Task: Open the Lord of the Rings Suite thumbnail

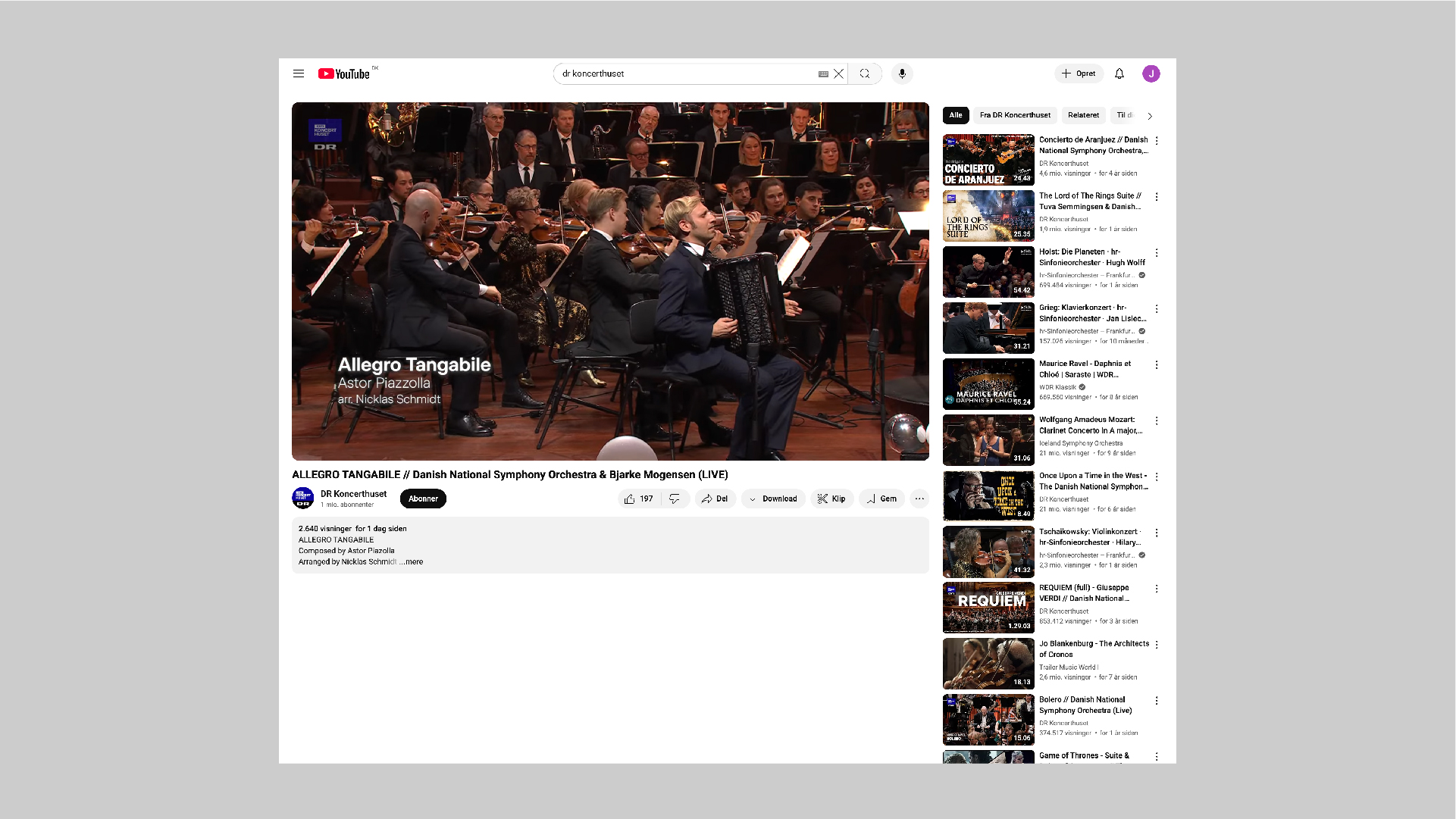Action: 988,216
